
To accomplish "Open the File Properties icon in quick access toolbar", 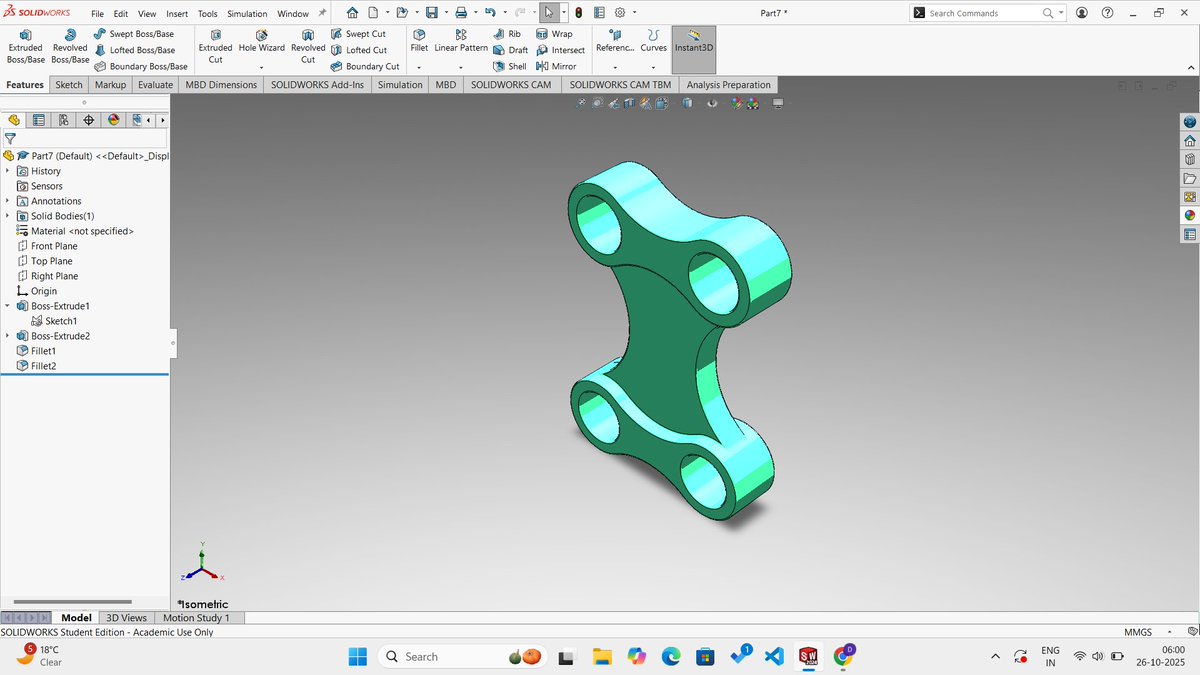I will 599,13.
